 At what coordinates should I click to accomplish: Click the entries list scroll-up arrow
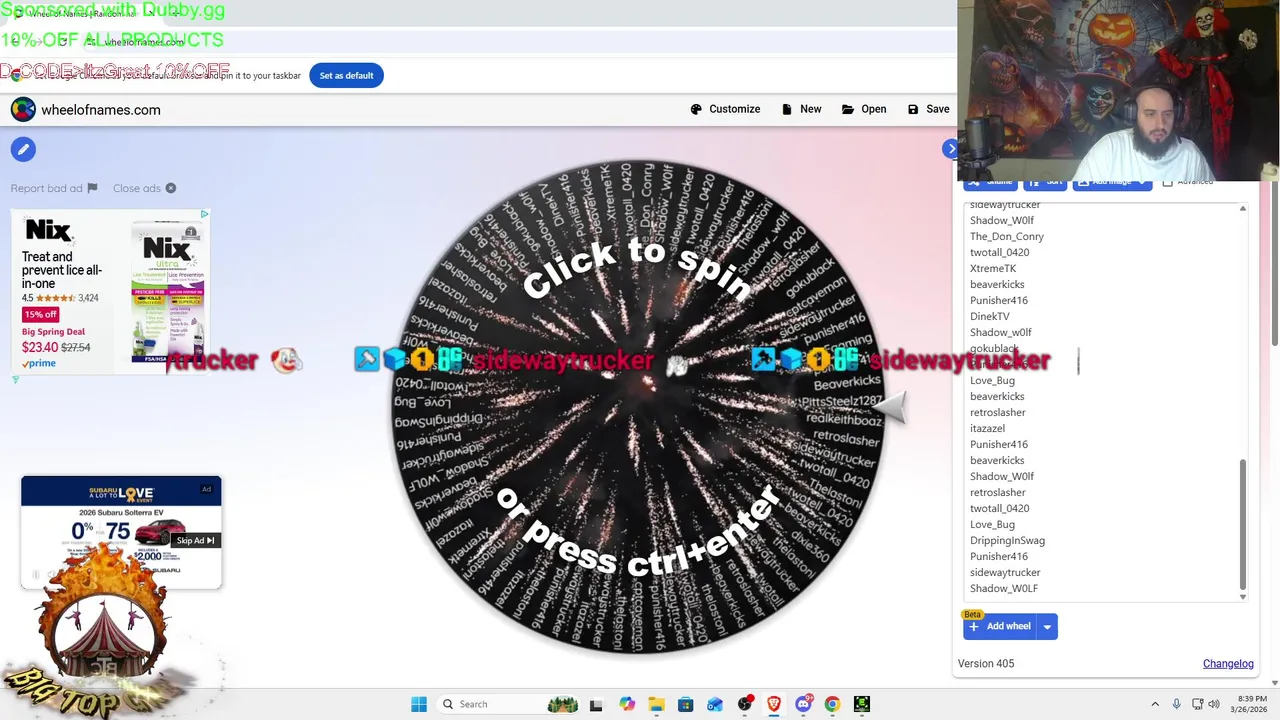click(x=1243, y=209)
